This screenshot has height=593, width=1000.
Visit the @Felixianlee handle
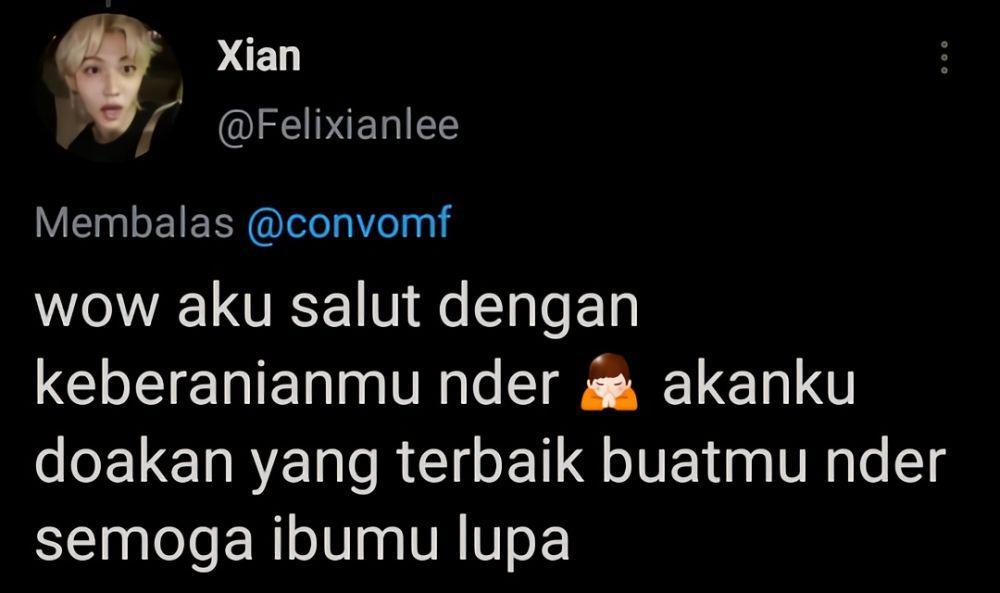point(338,125)
